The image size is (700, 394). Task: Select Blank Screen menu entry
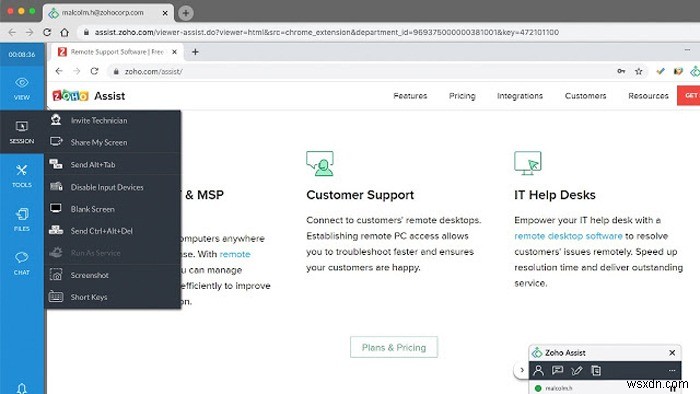click(x=112, y=209)
